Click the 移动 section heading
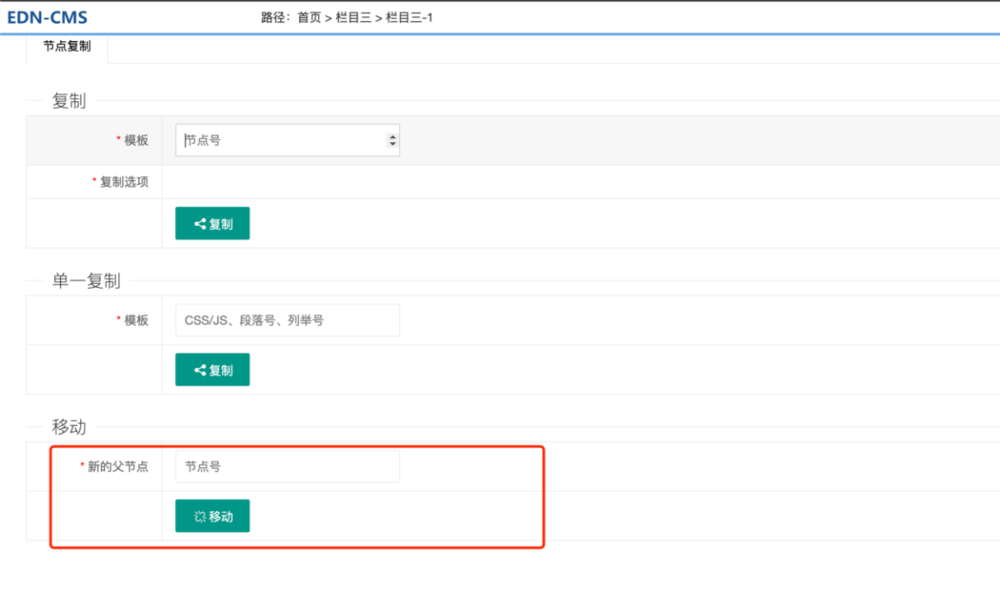 [x=69, y=427]
